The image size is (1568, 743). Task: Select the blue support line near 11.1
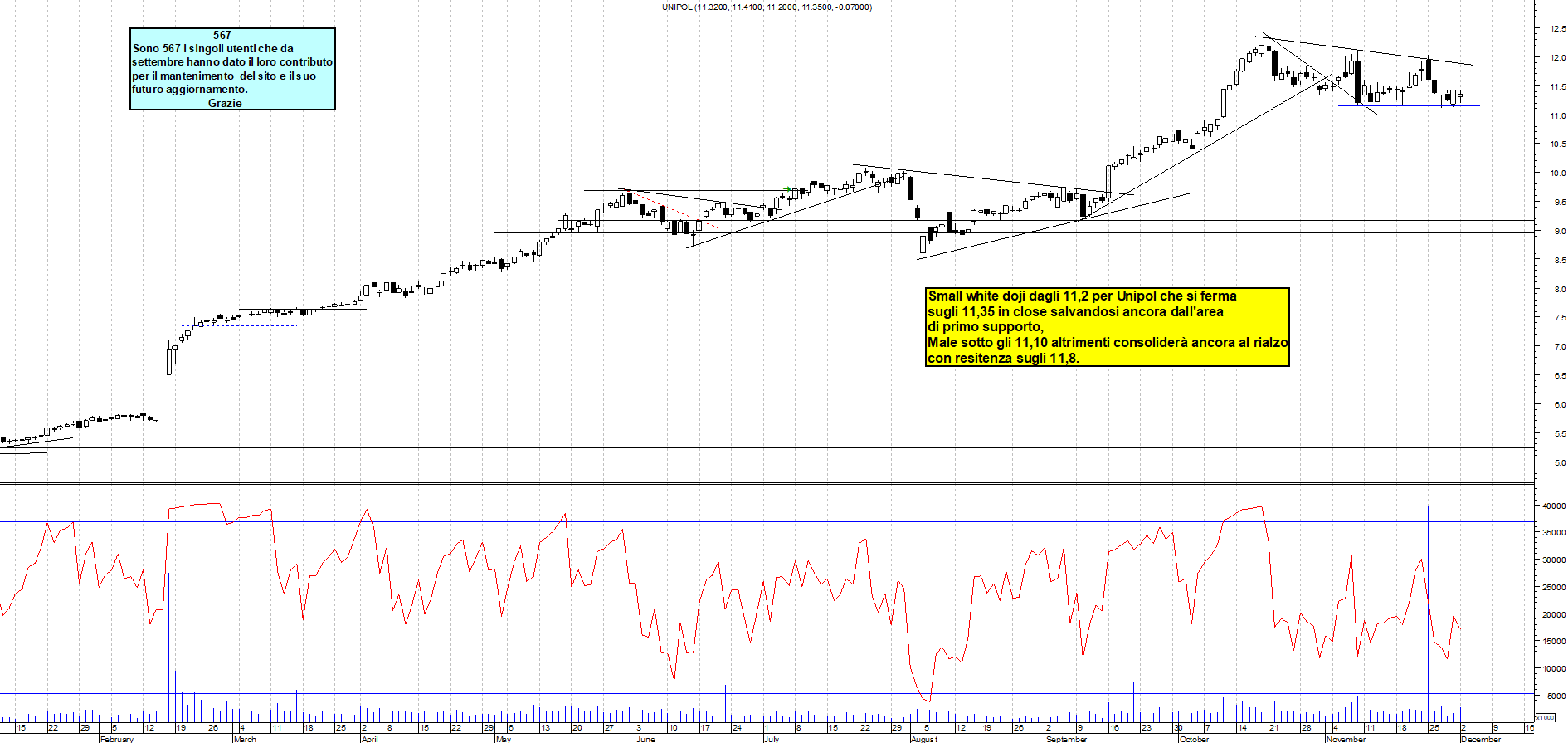(1409, 105)
